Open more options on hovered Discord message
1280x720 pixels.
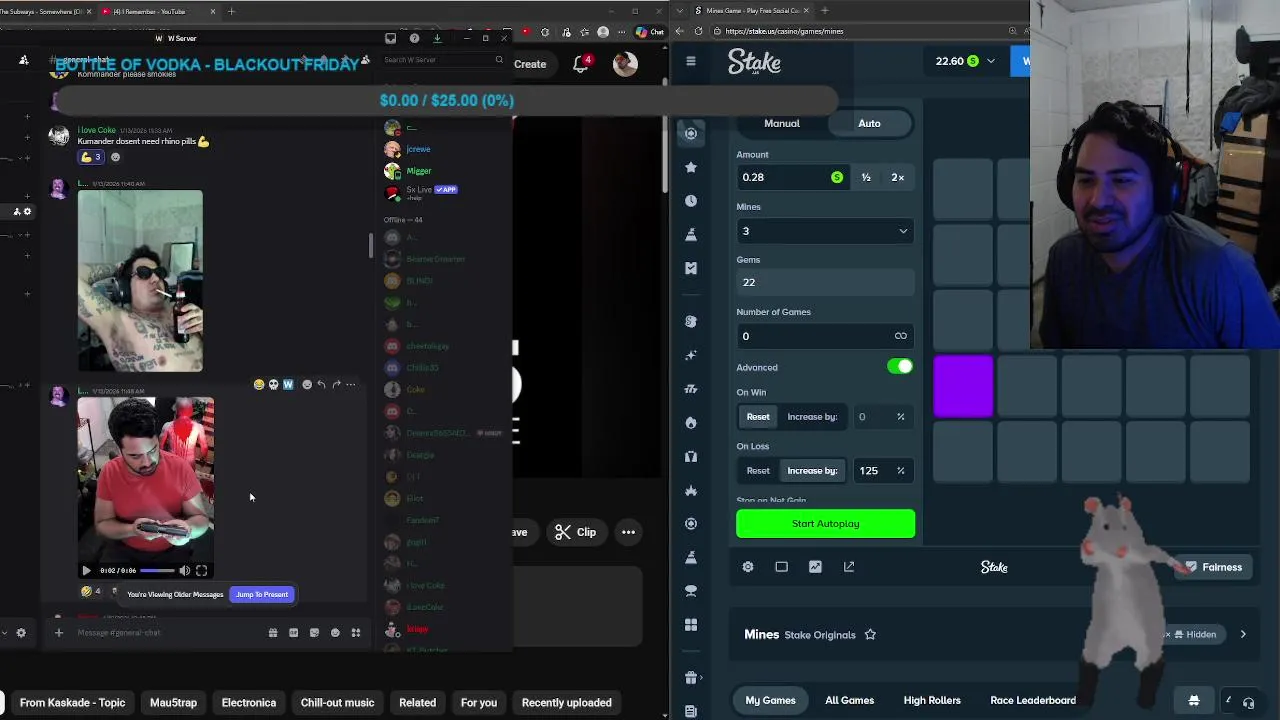click(x=351, y=384)
